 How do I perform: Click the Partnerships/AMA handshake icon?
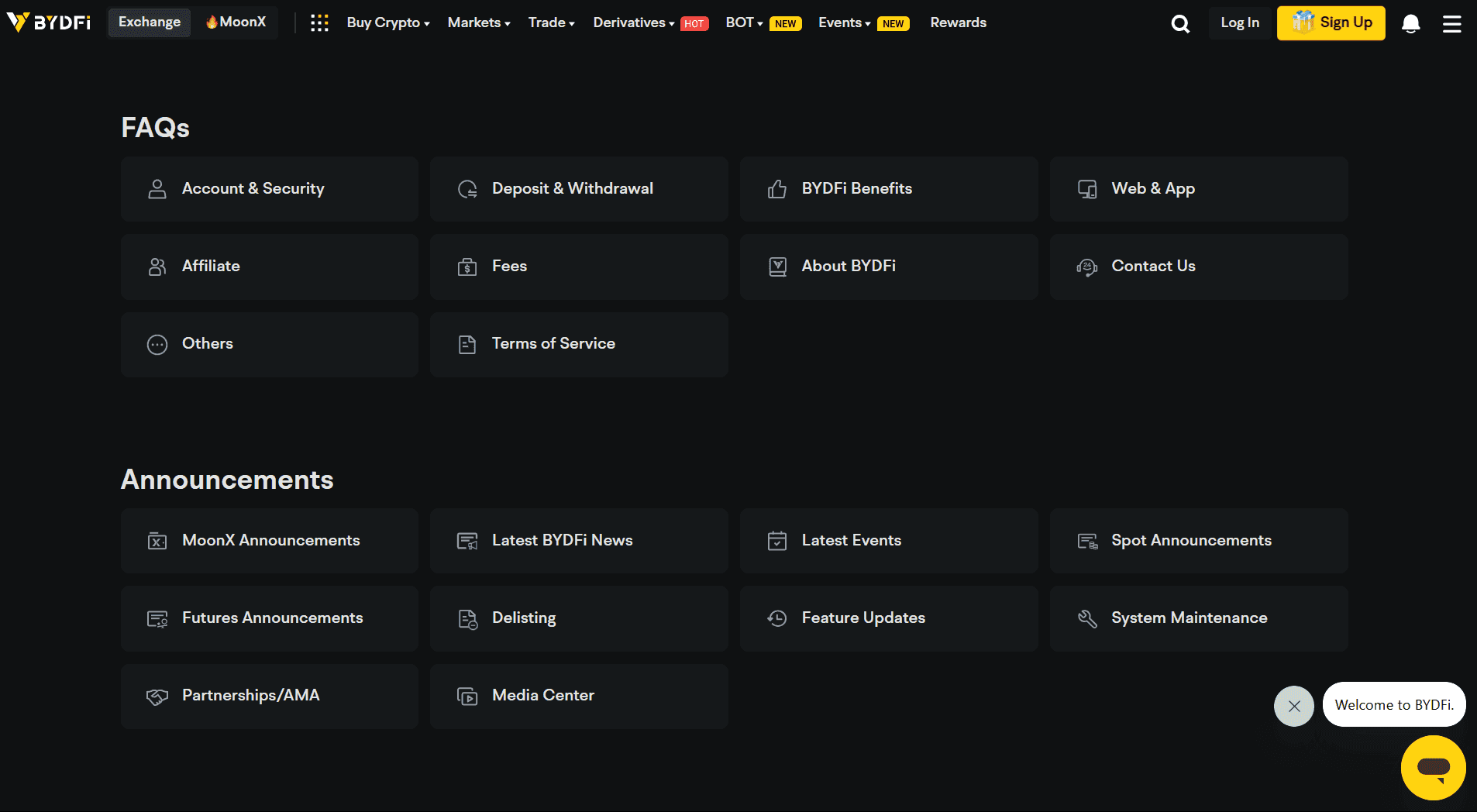pyautogui.click(x=157, y=696)
